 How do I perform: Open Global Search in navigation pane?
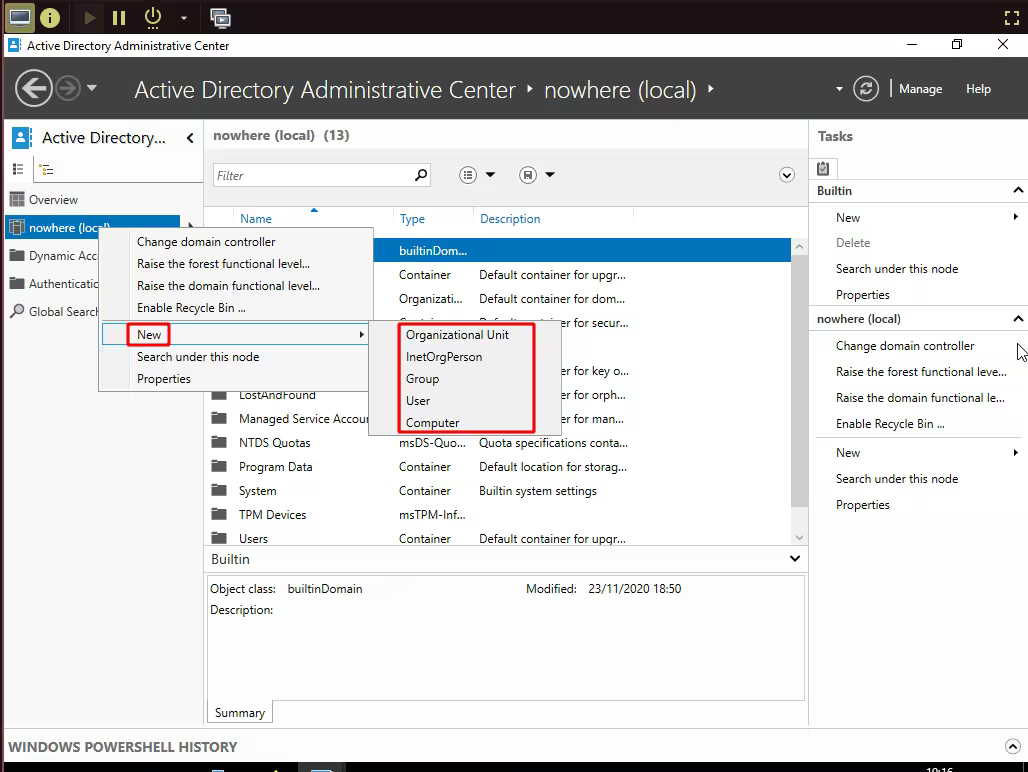52,312
